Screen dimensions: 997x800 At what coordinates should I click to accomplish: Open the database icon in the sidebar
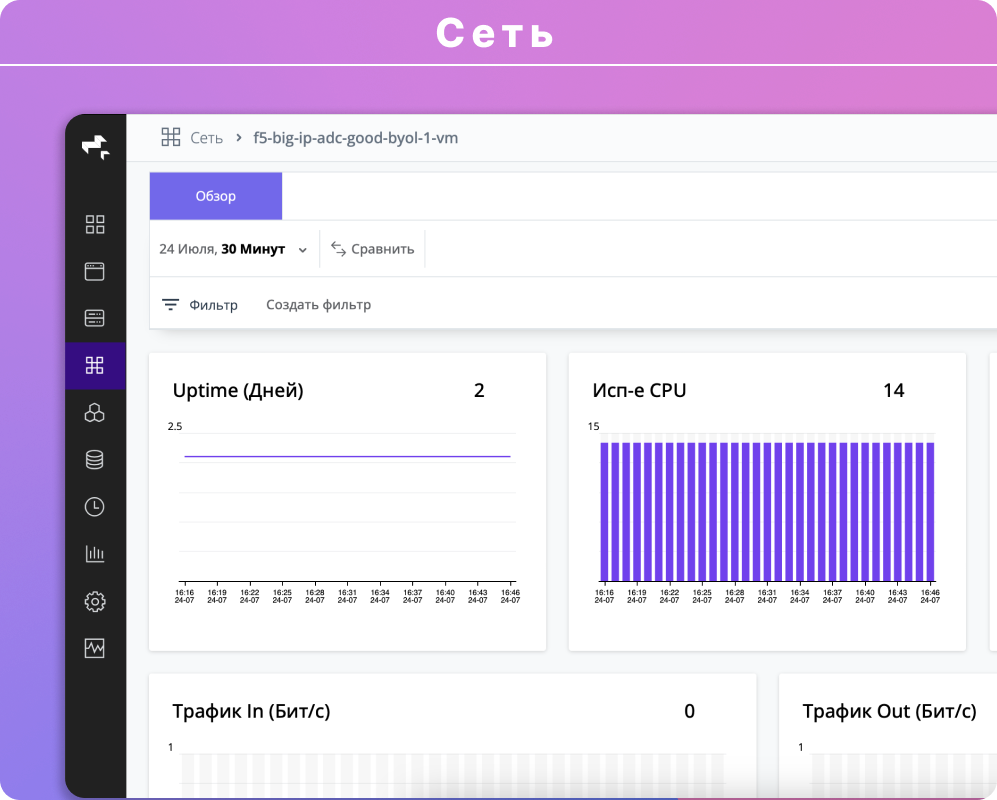(x=95, y=459)
